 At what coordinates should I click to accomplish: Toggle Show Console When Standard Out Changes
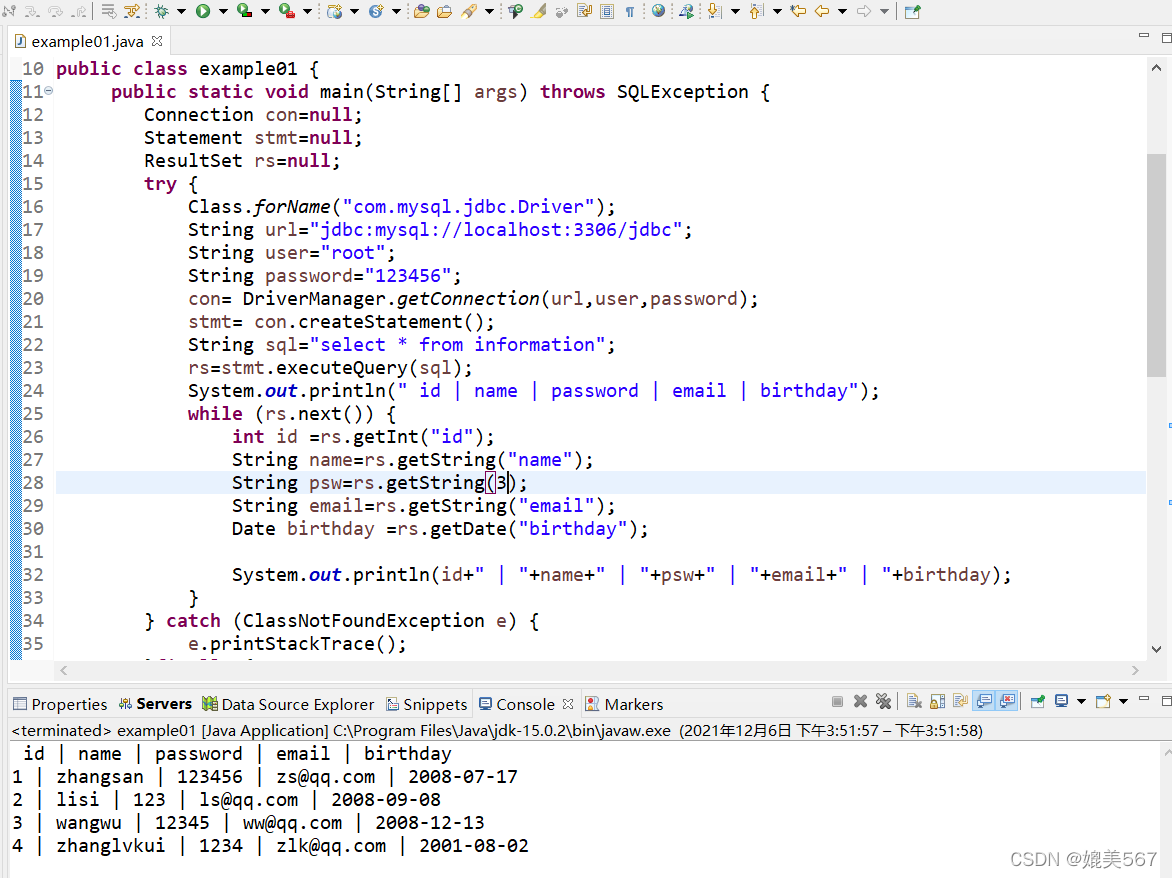(980, 702)
